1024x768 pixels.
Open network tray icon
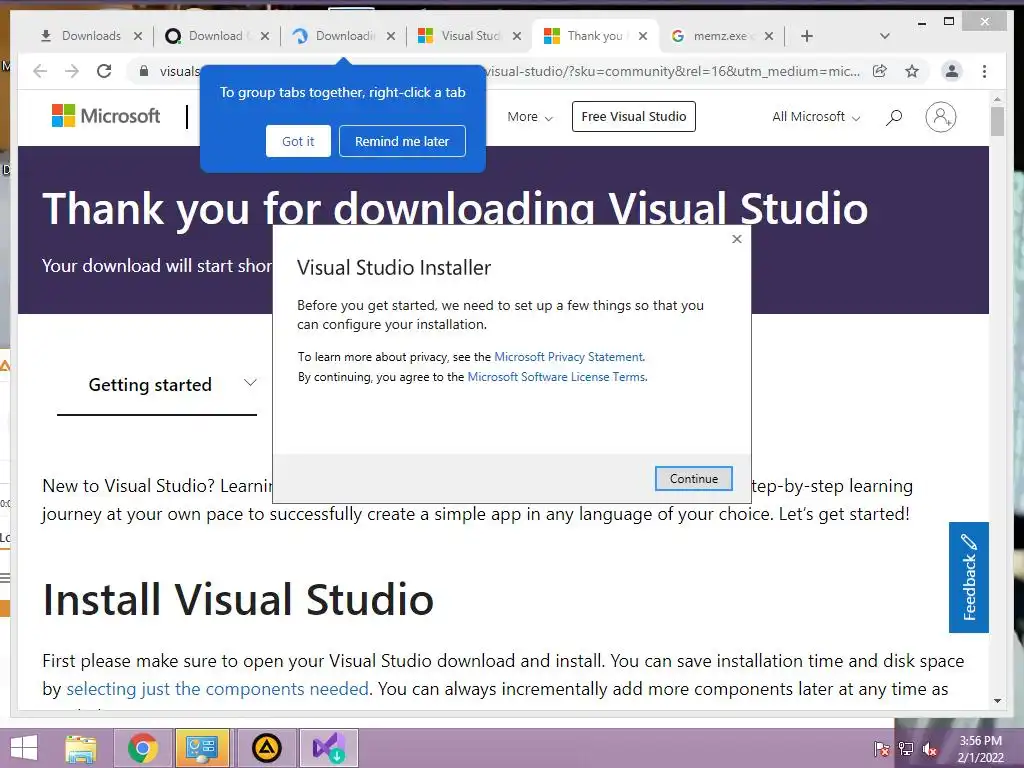click(x=906, y=749)
